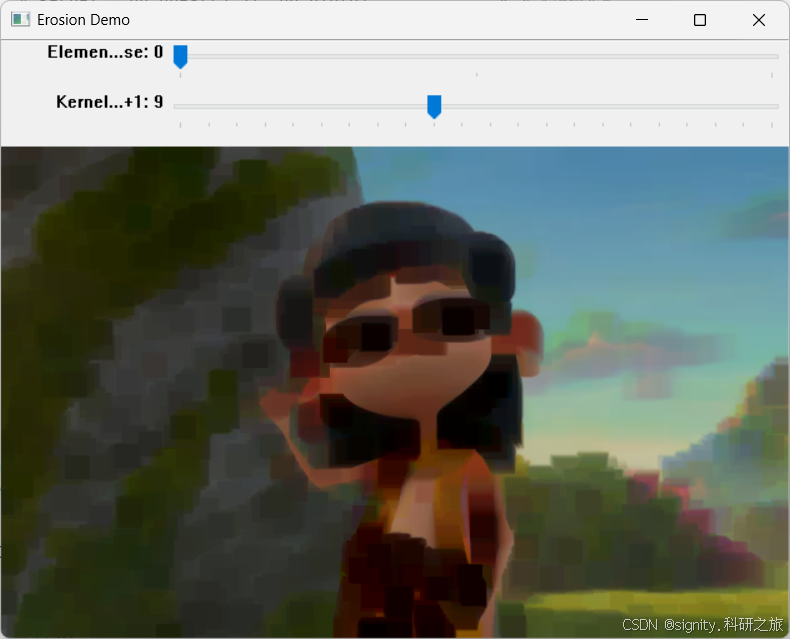Minimize the Erosion Demo window
The image size is (790, 639).
642,20
